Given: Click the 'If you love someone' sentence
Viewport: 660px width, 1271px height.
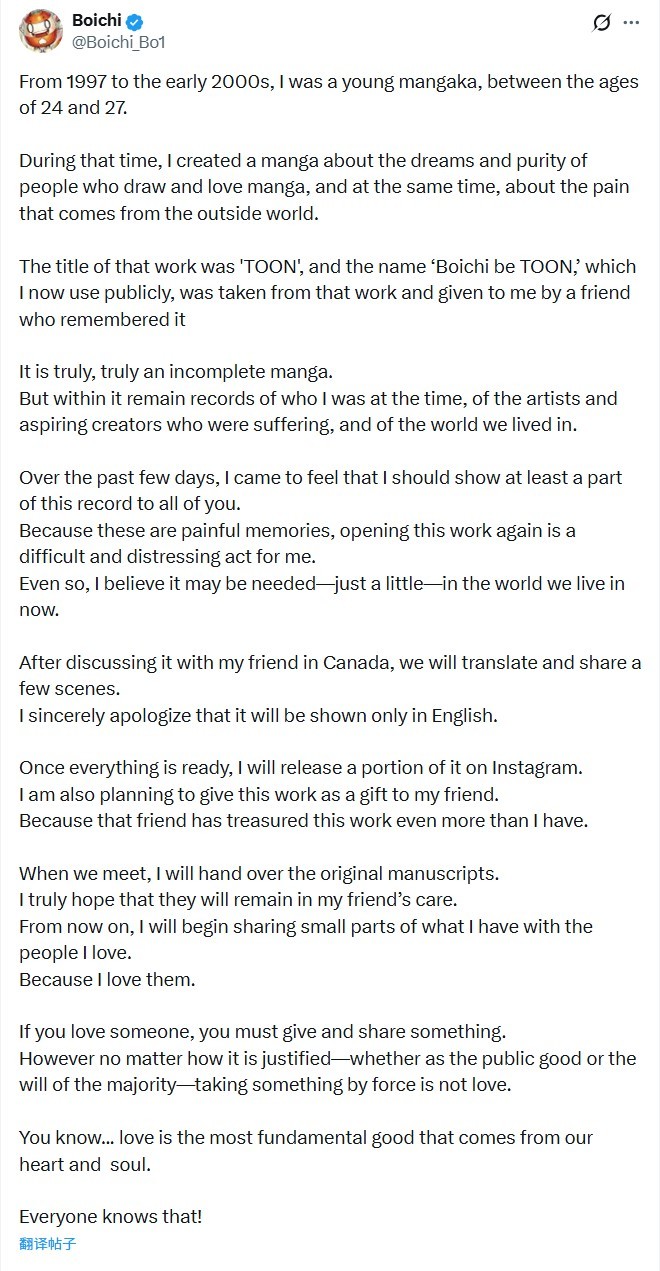Looking at the screenshot, I should click(x=262, y=1031).
